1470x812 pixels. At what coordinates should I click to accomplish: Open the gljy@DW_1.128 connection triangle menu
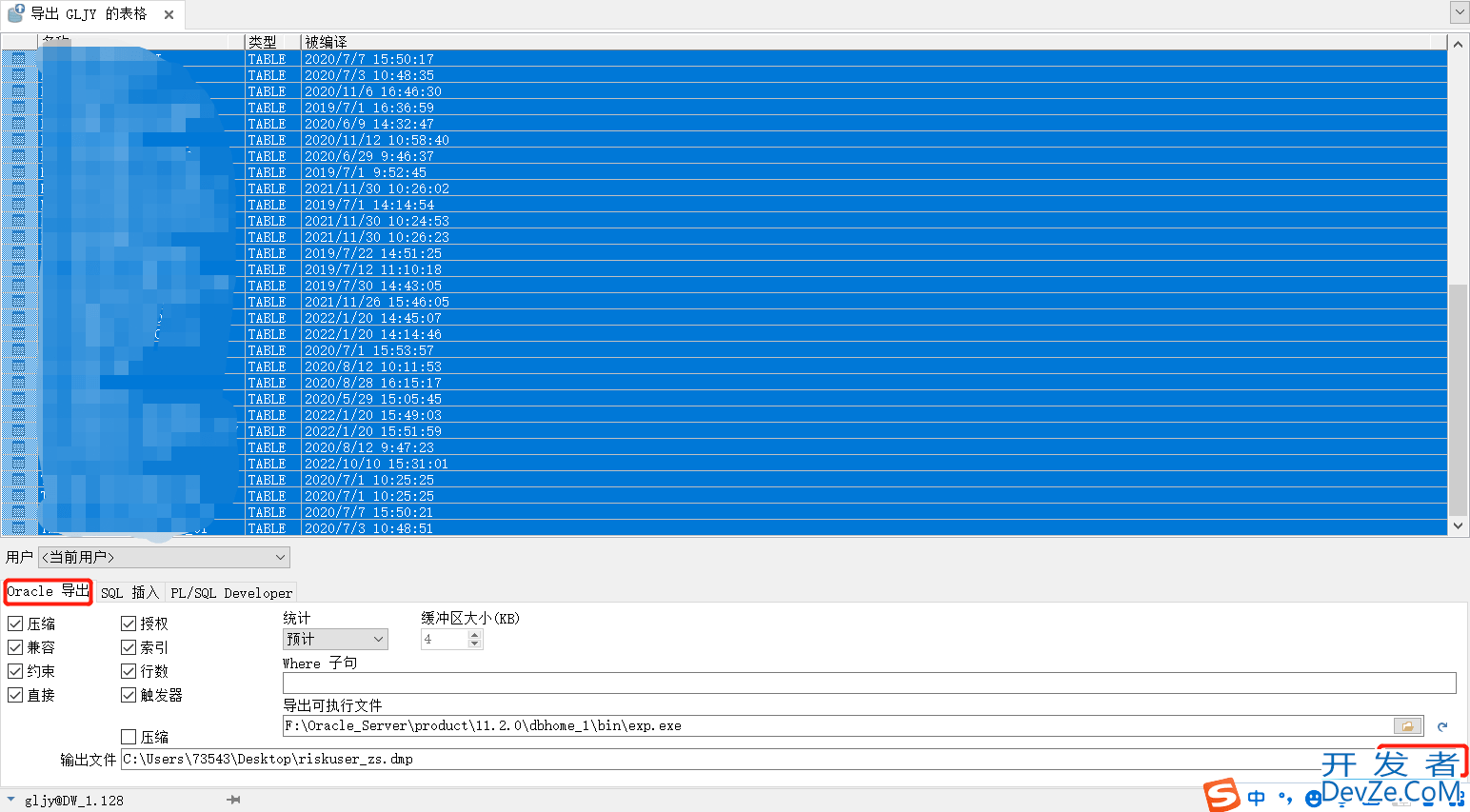pos(10,800)
